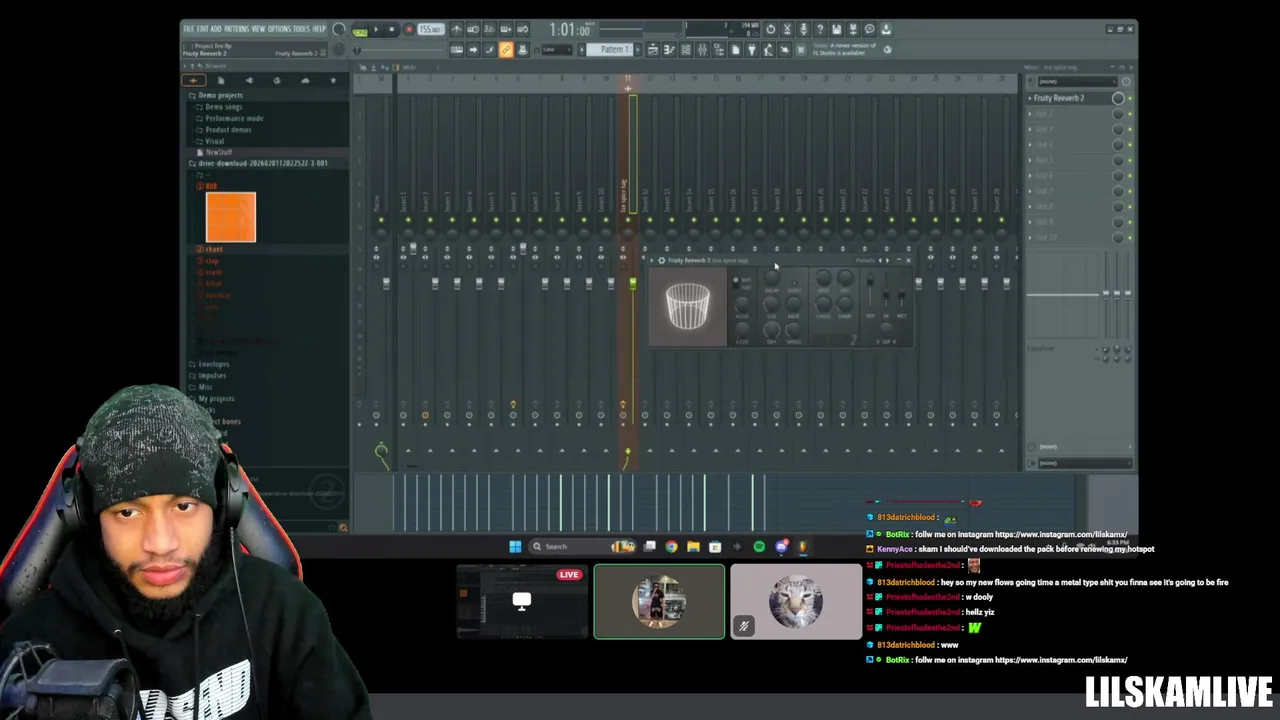
Task: Click the Play transport button
Action: tap(376, 29)
